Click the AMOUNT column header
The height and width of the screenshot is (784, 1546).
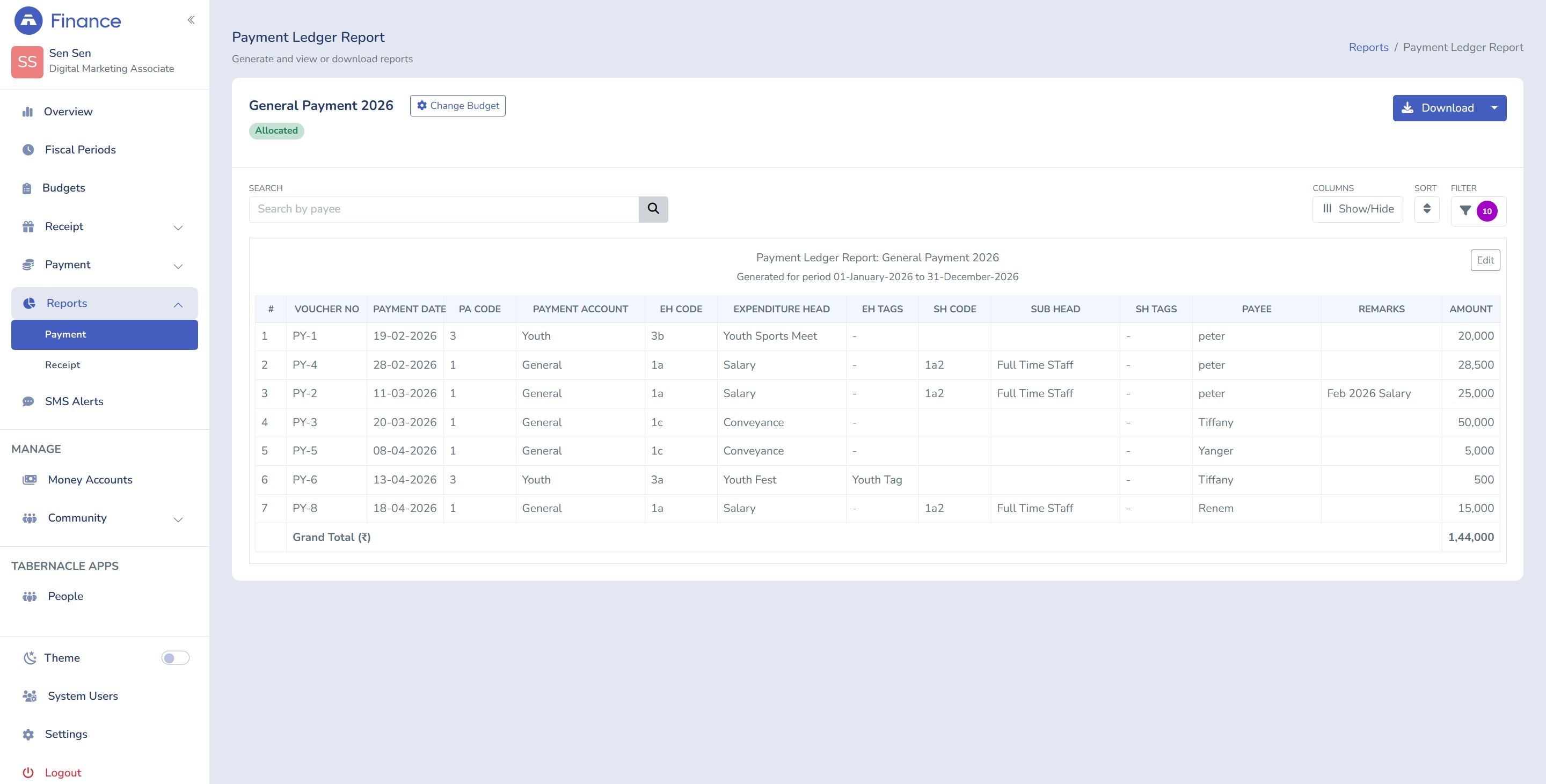[x=1470, y=309]
